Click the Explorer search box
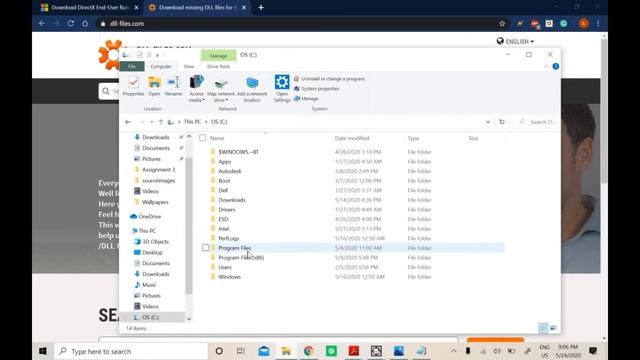The height and width of the screenshot is (360, 640). pyautogui.click(x=536, y=122)
